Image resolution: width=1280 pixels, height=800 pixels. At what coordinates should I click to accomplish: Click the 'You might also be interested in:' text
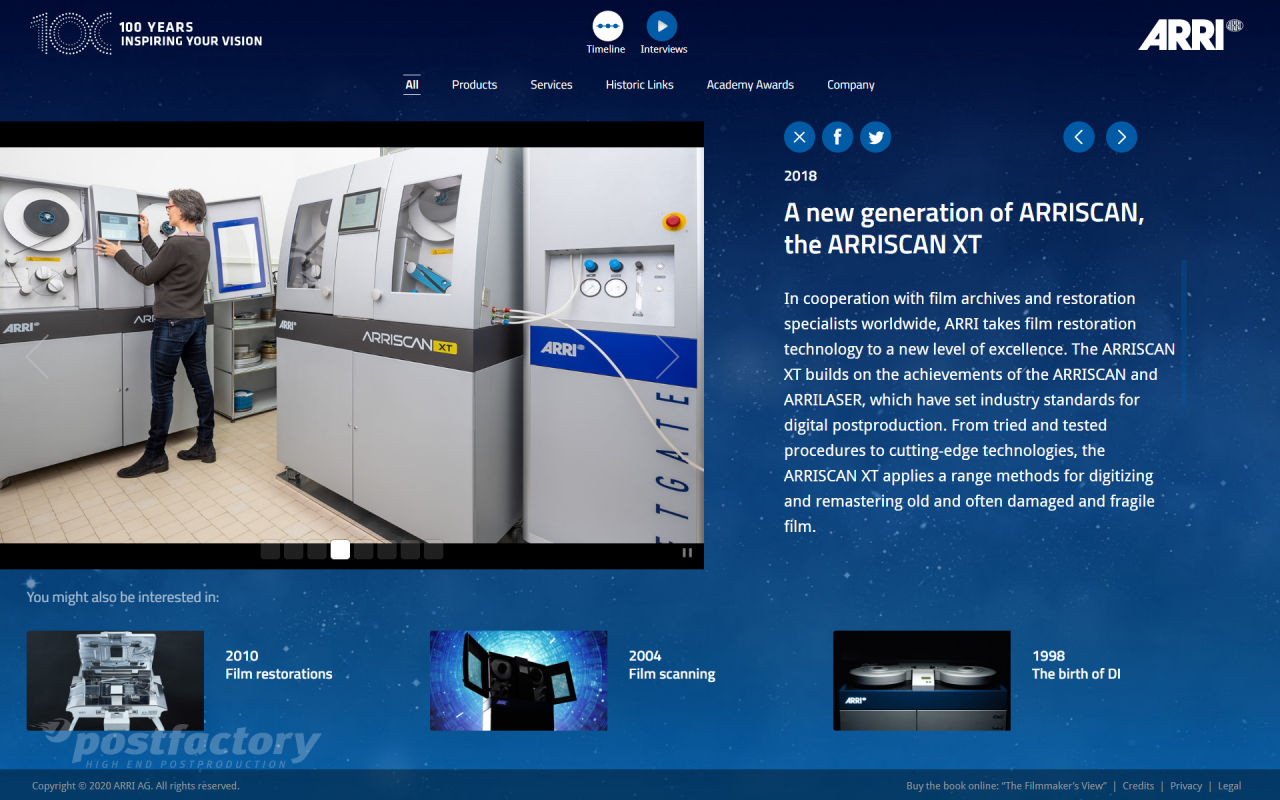click(x=123, y=597)
